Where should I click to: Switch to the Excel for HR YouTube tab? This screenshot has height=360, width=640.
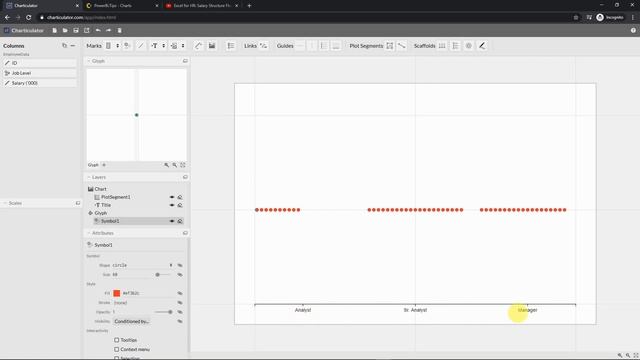(x=201, y=6)
